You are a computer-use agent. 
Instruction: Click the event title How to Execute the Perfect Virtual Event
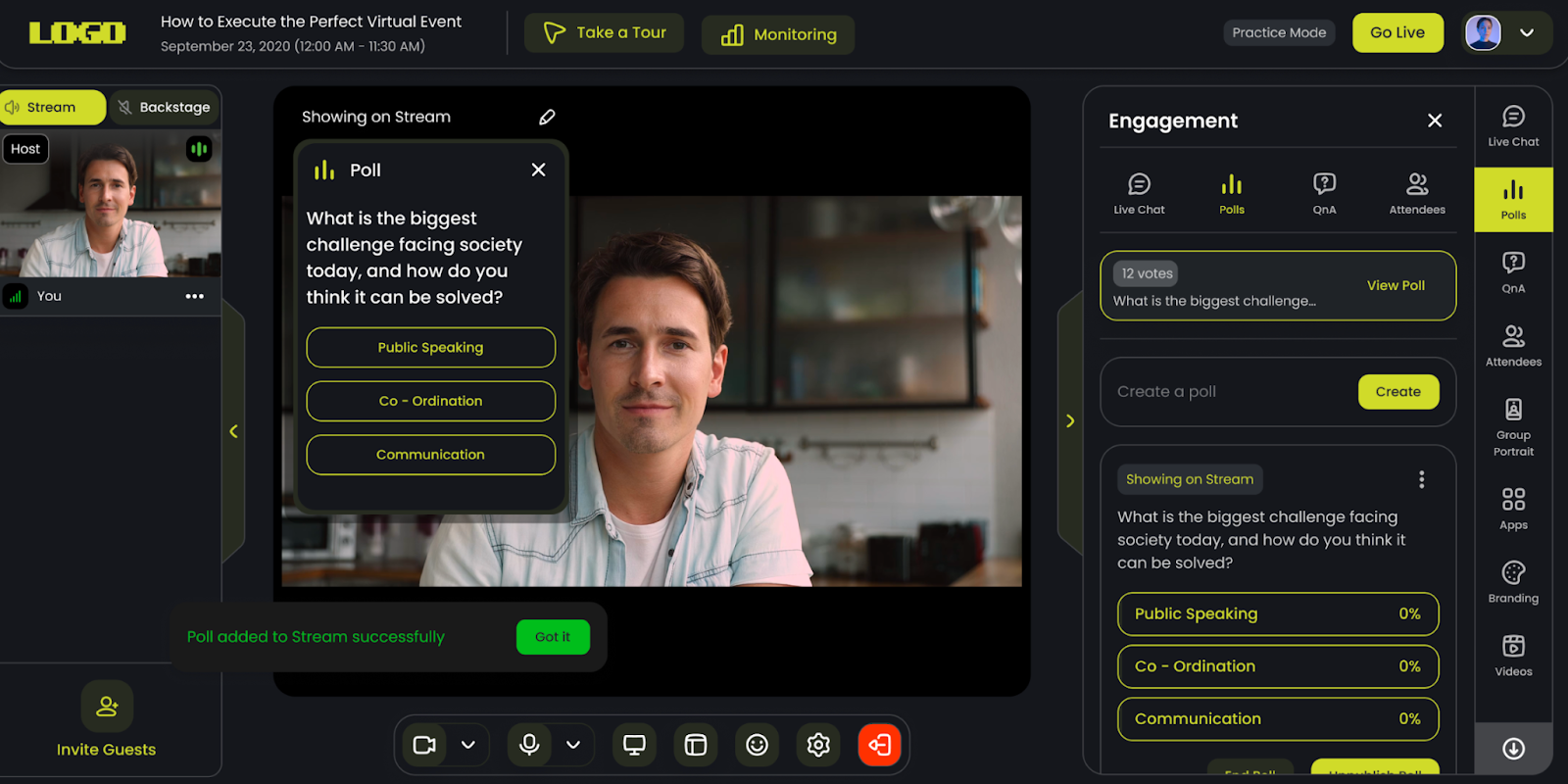[x=311, y=22]
